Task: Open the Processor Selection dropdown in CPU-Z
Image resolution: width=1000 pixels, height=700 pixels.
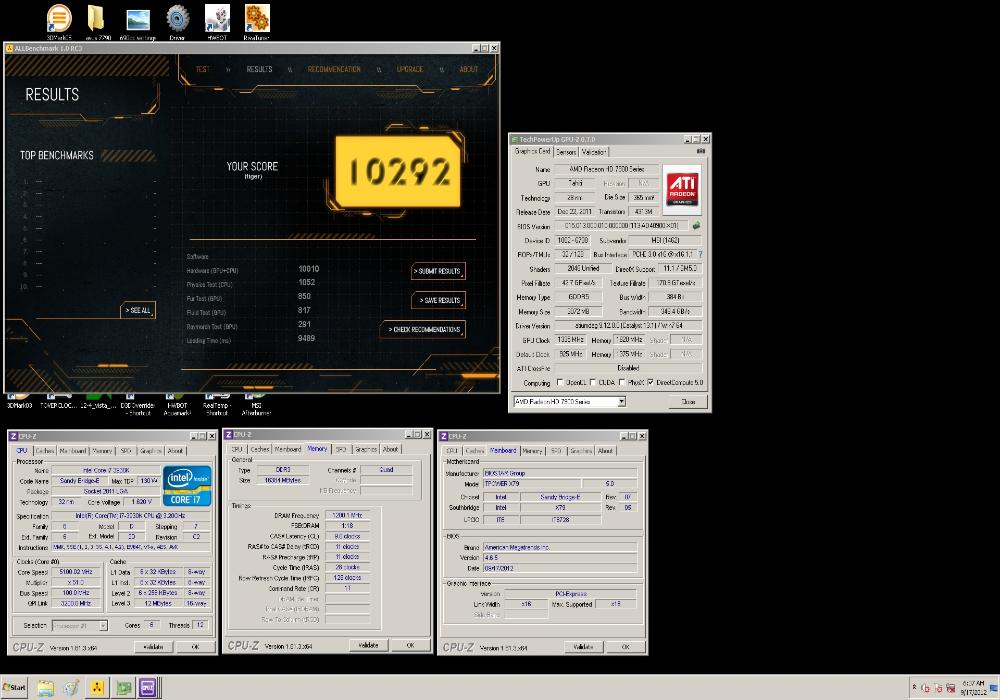Action: [x=103, y=626]
